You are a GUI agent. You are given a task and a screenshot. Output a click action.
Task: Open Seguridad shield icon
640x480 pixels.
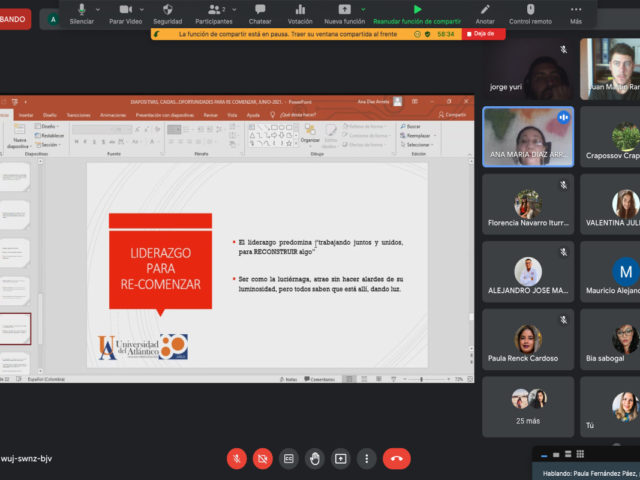point(168,9)
